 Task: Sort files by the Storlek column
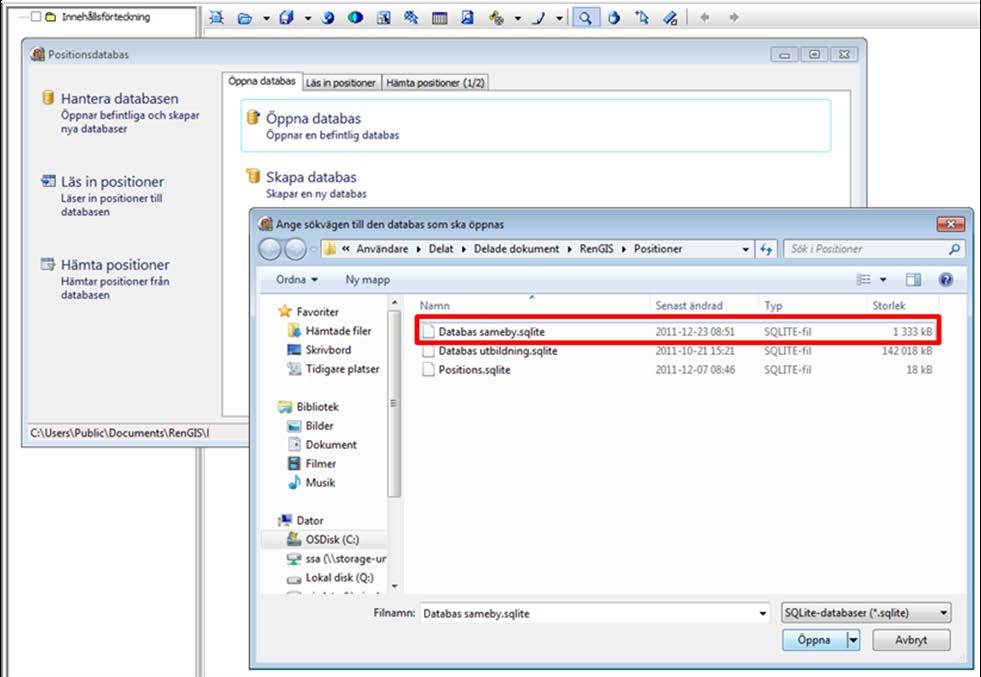tap(904, 305)
